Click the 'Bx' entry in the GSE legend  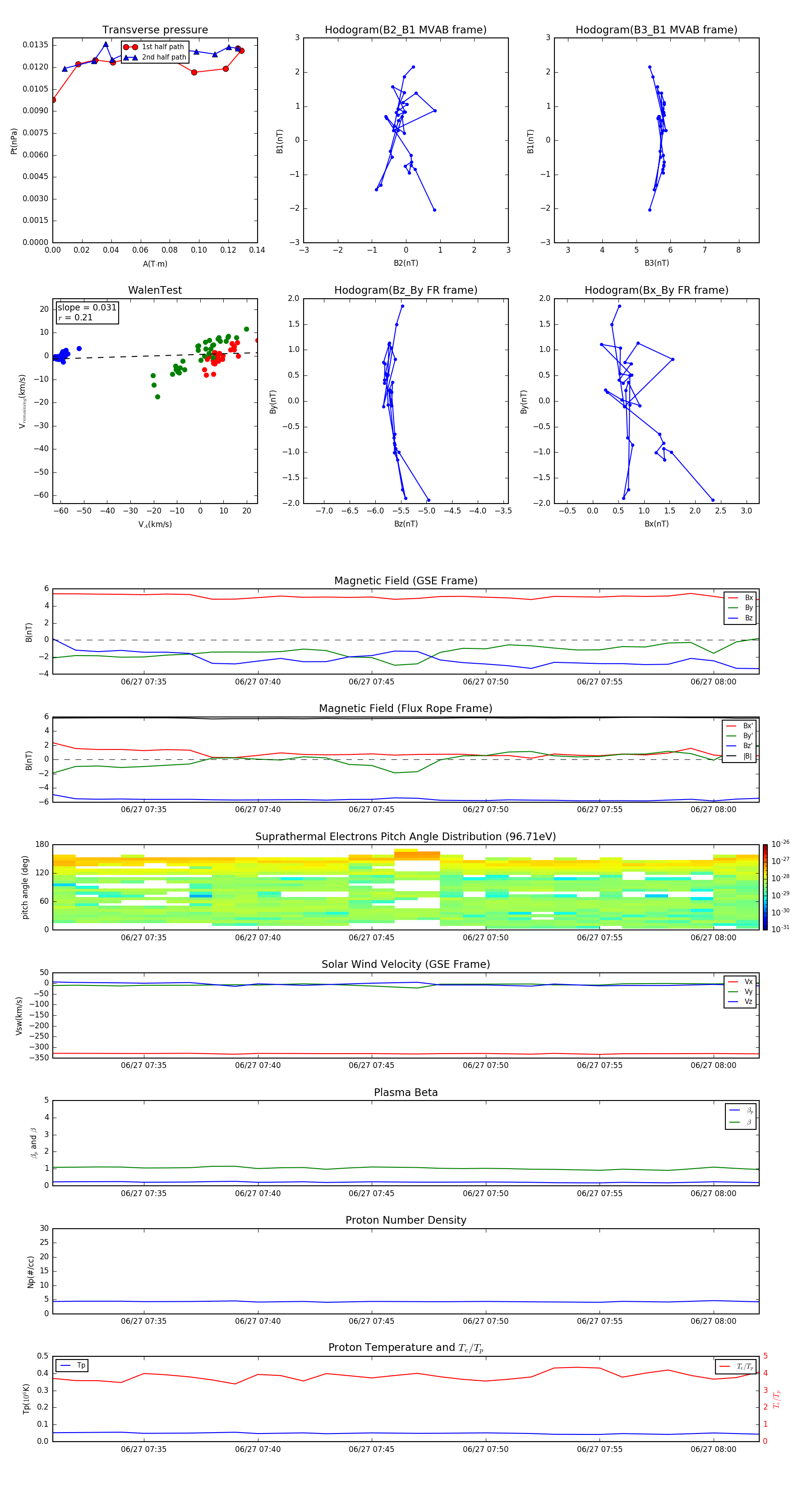[x=740, y=598]
